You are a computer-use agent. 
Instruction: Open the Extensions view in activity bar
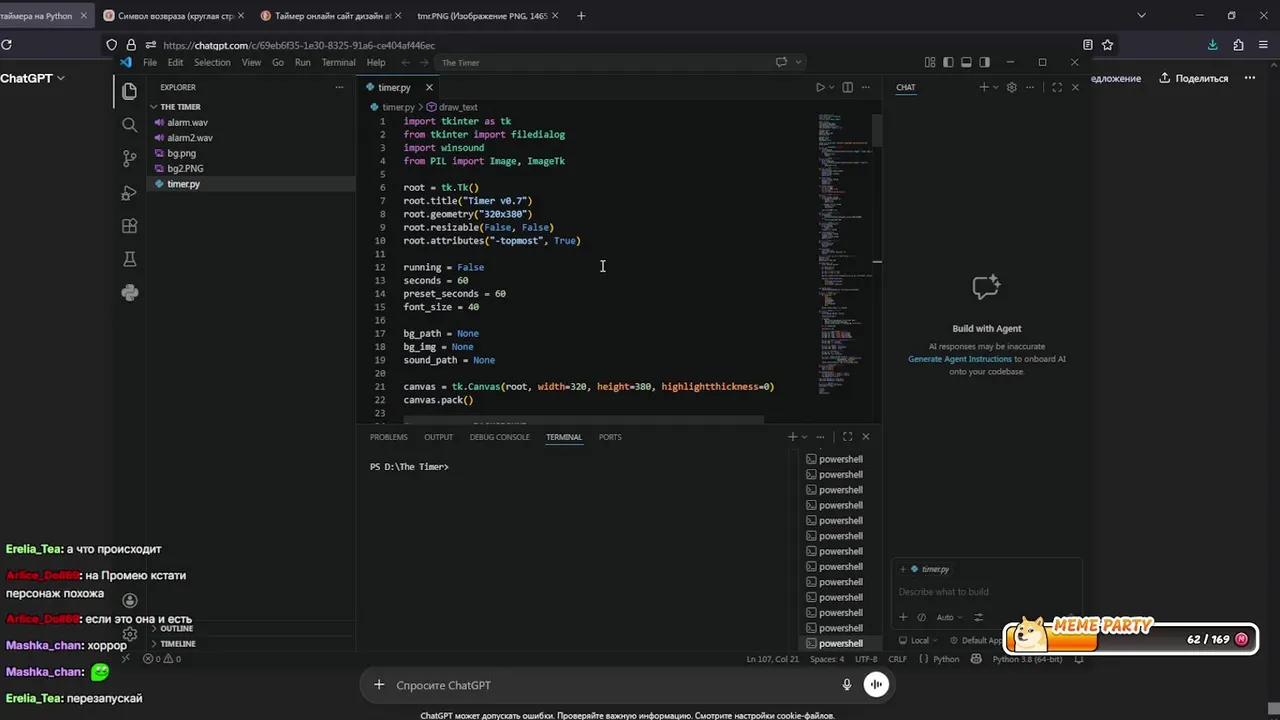point(129,226)
